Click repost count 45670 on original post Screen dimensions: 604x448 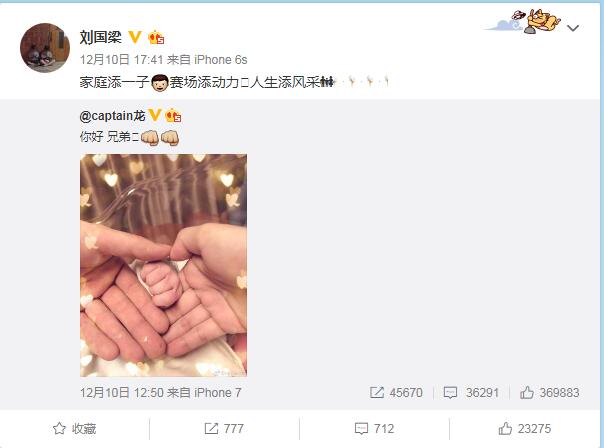pos(396,393)
